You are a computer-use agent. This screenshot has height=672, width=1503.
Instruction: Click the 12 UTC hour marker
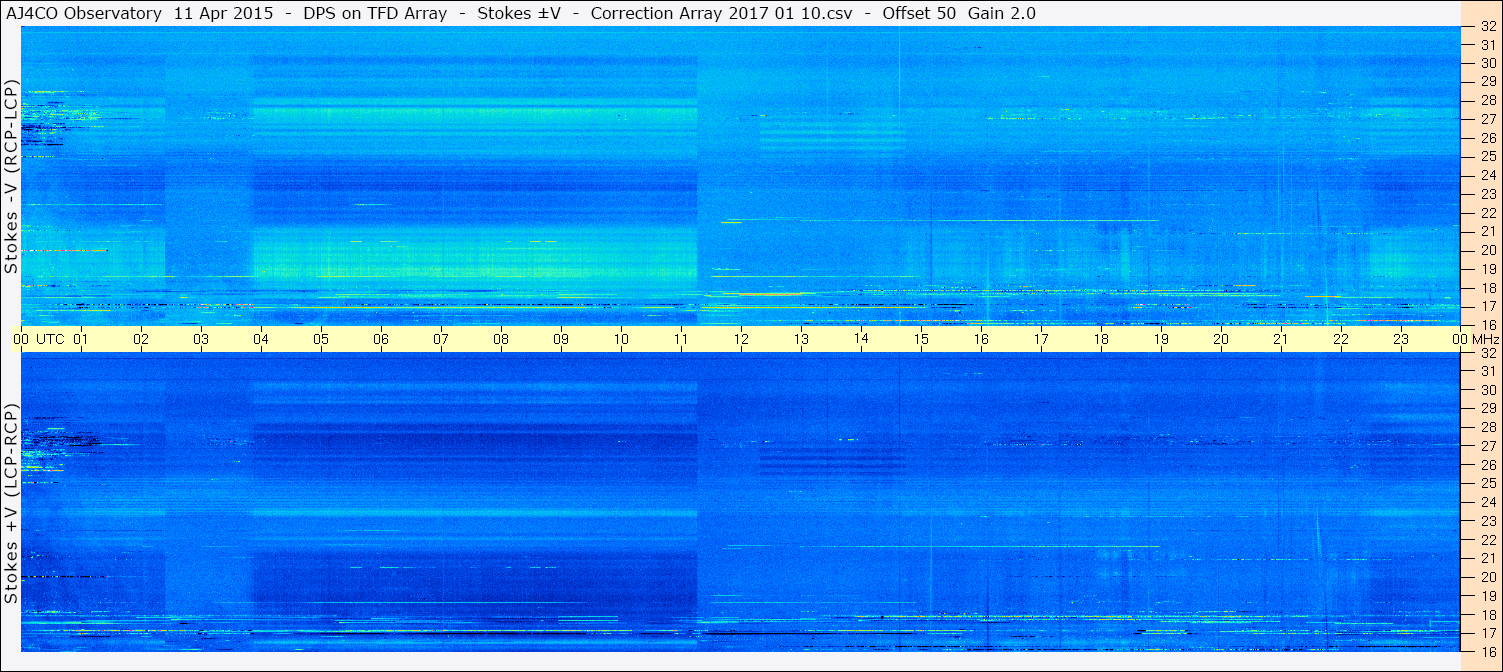pos(741,339)
